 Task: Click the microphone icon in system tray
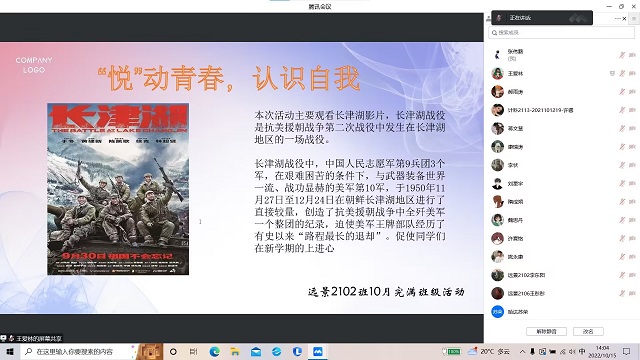[532, 351]
